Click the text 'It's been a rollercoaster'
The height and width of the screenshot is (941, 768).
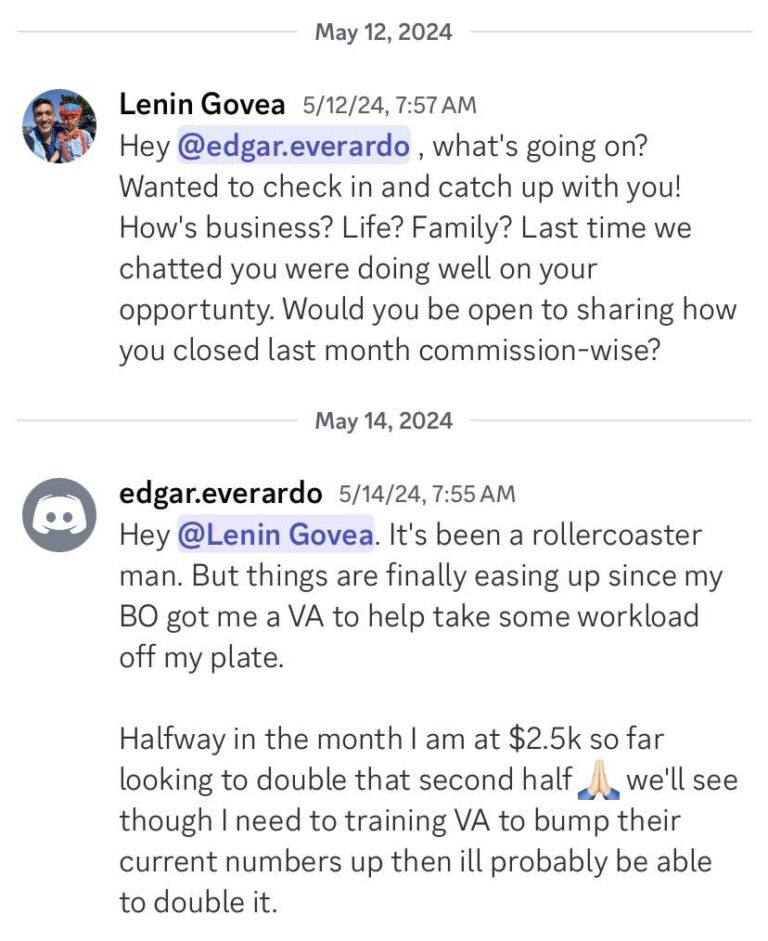(x=545, y=534)
